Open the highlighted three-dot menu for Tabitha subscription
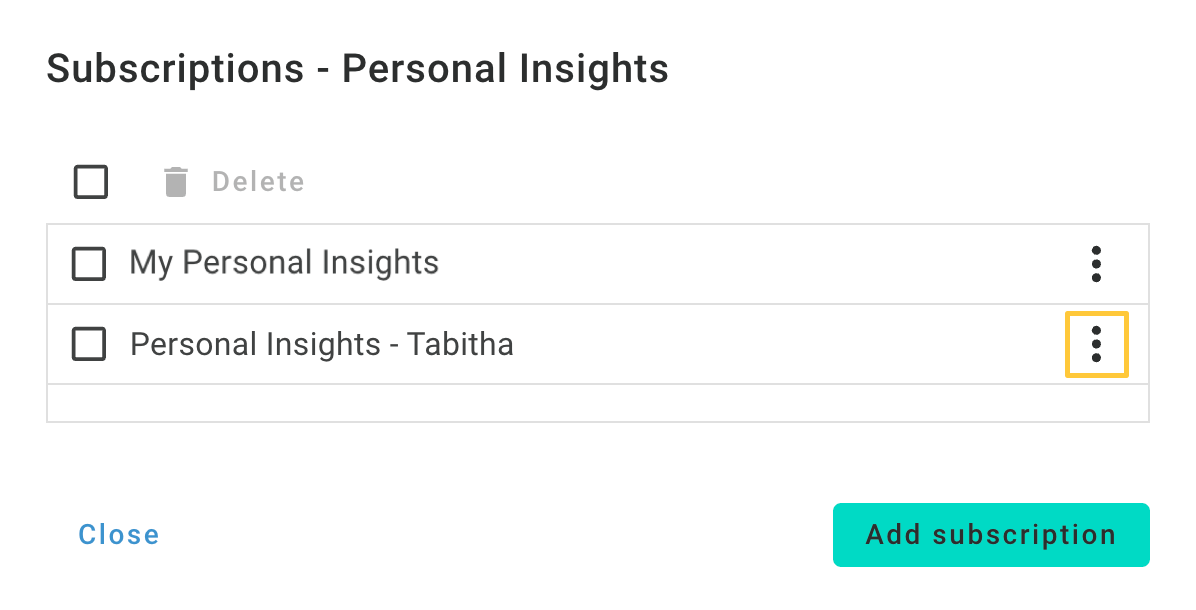 (x=1096, y=345)
